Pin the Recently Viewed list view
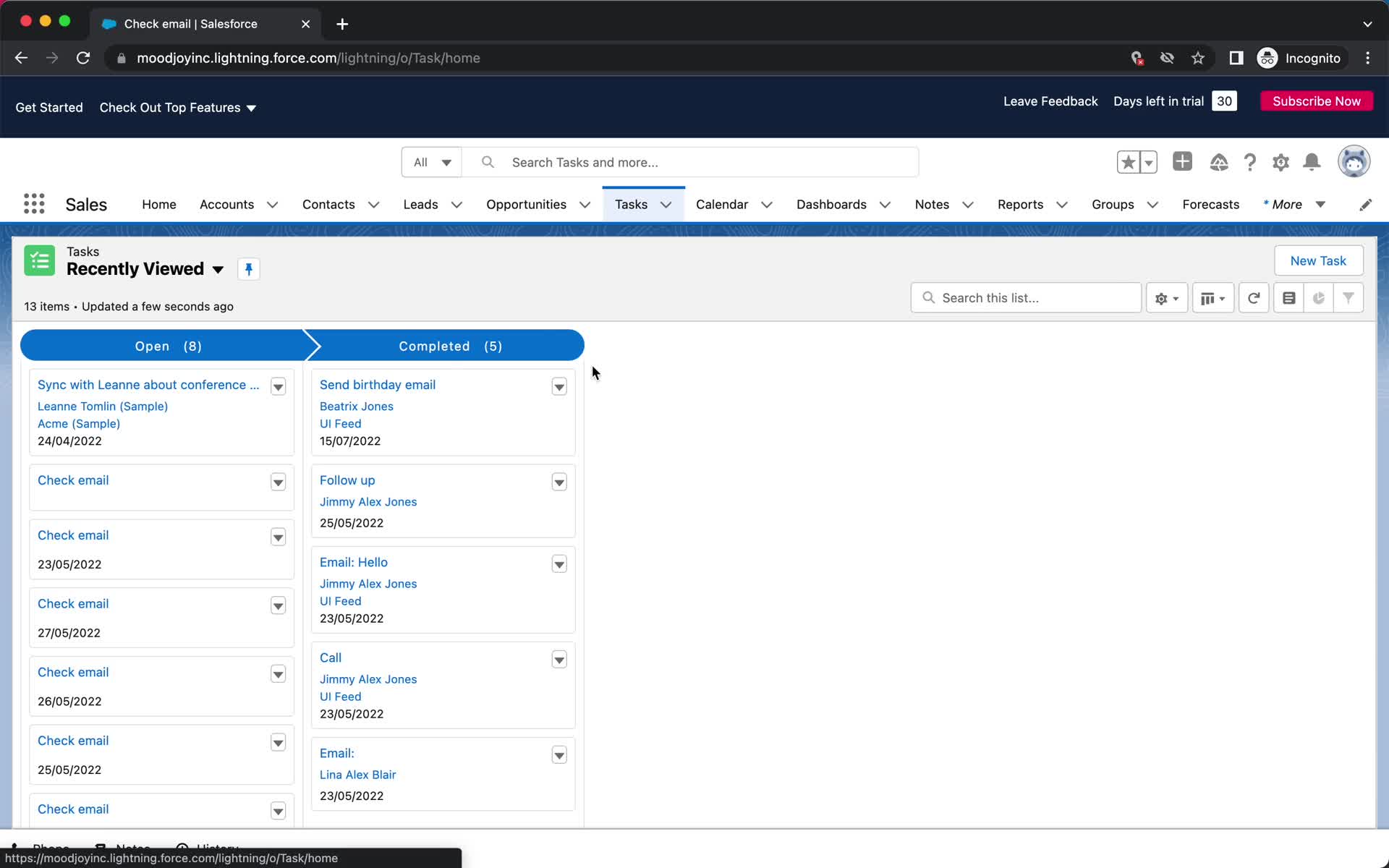 tap(248, 269)
